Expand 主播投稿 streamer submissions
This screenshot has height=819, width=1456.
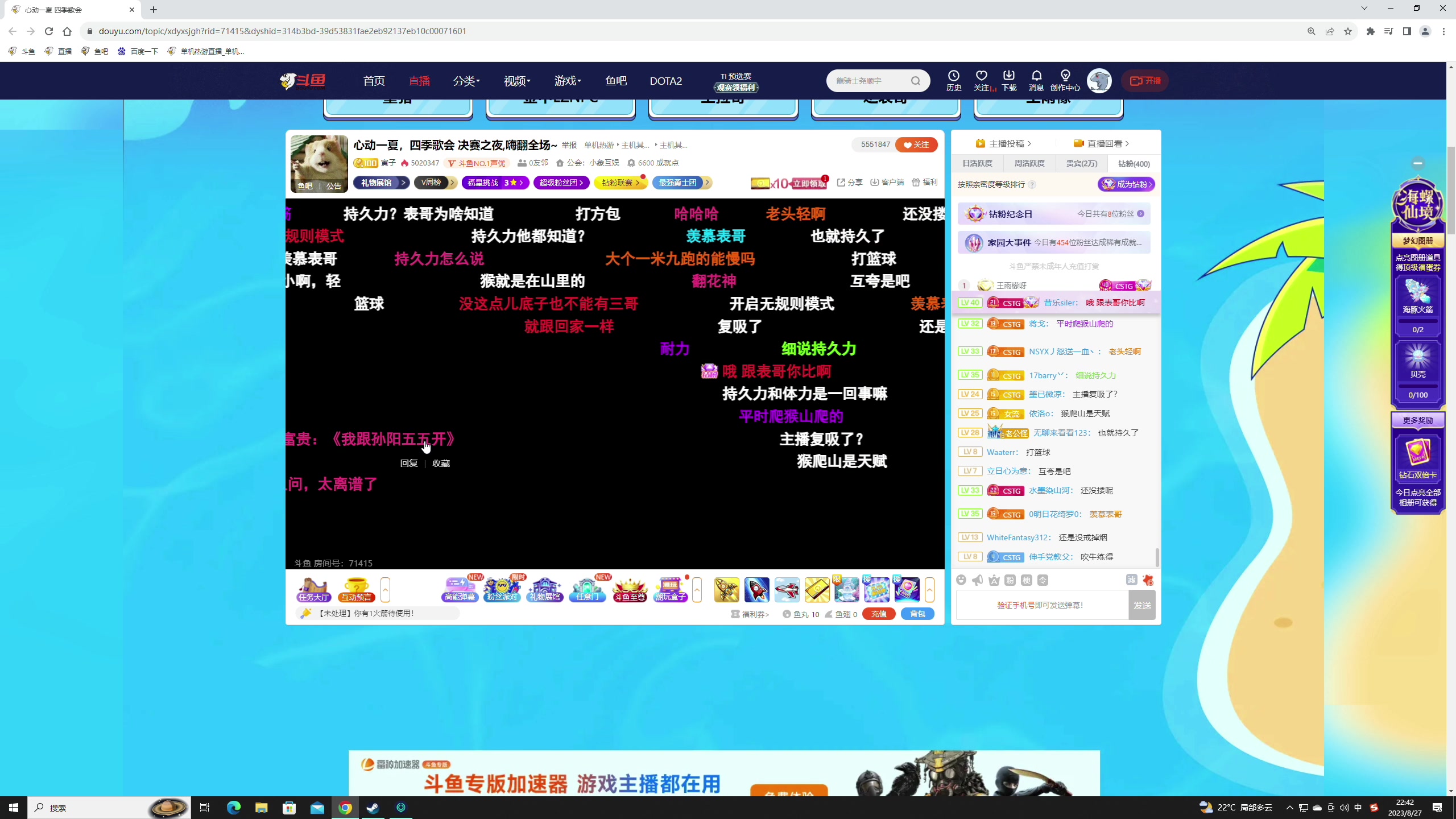point(1003,143)
